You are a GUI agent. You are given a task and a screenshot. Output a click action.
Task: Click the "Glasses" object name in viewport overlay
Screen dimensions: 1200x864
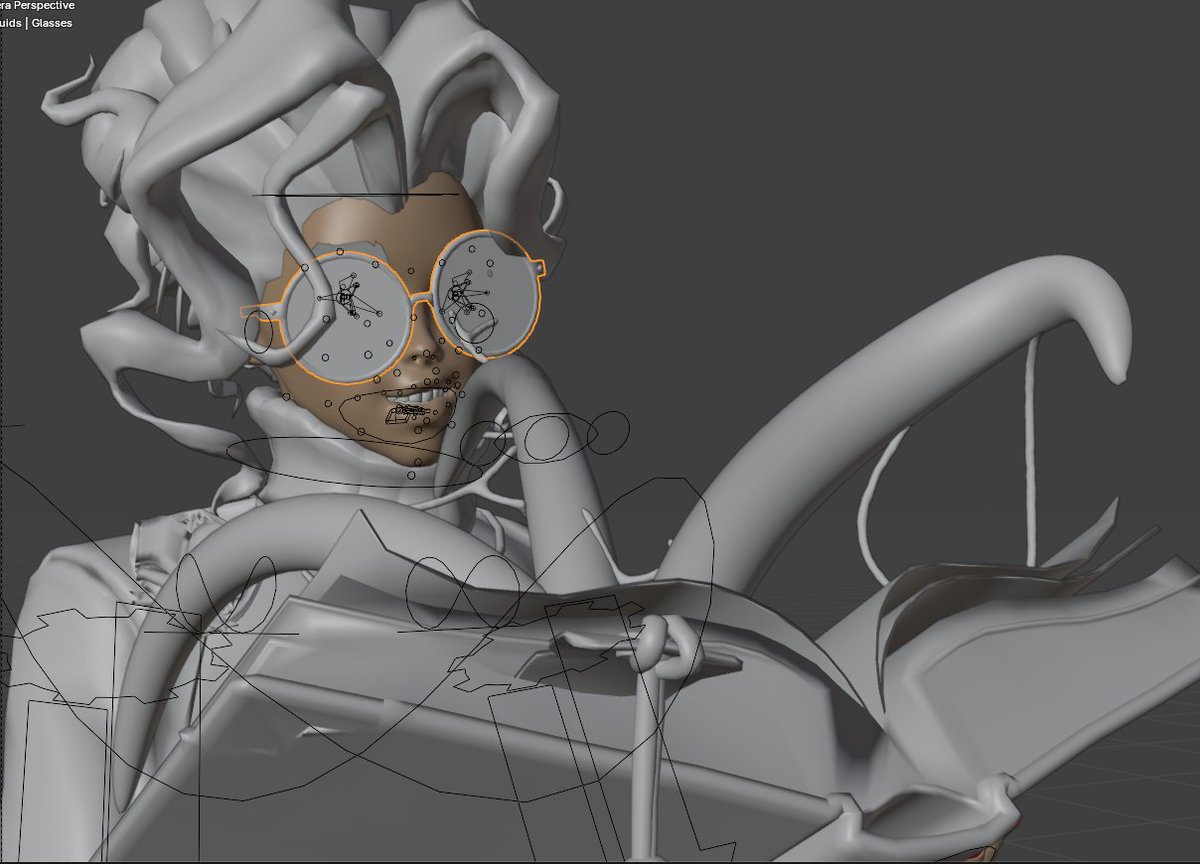click(x=52, y=23)
